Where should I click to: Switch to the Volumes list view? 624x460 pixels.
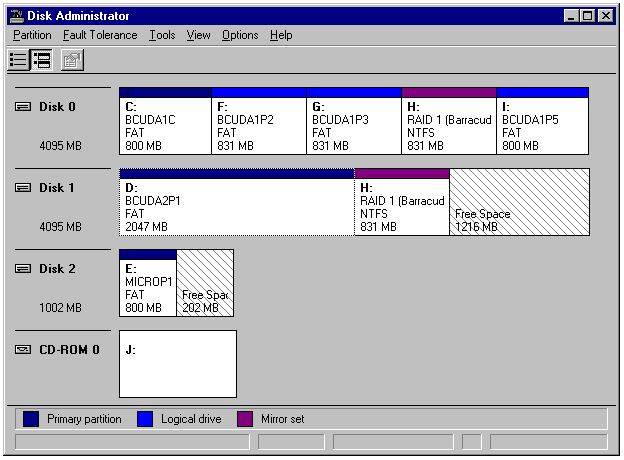pyautogui.click(x=19, y=60)
